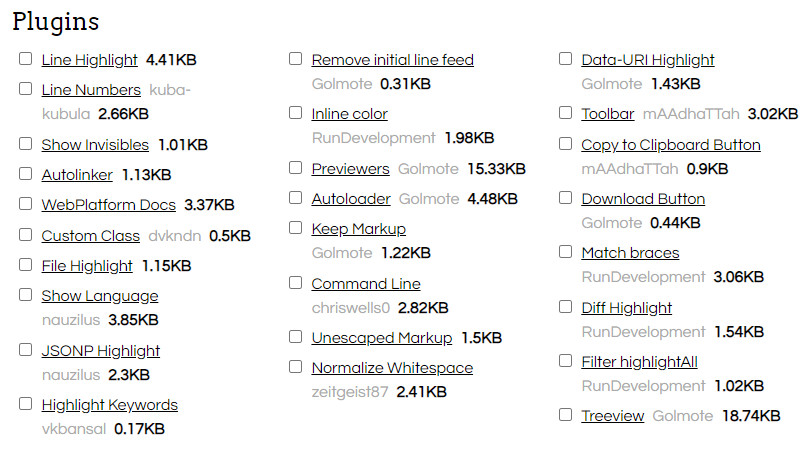
Task: Open the WebPlatform Docs plugin link
Action: (108, 205)
